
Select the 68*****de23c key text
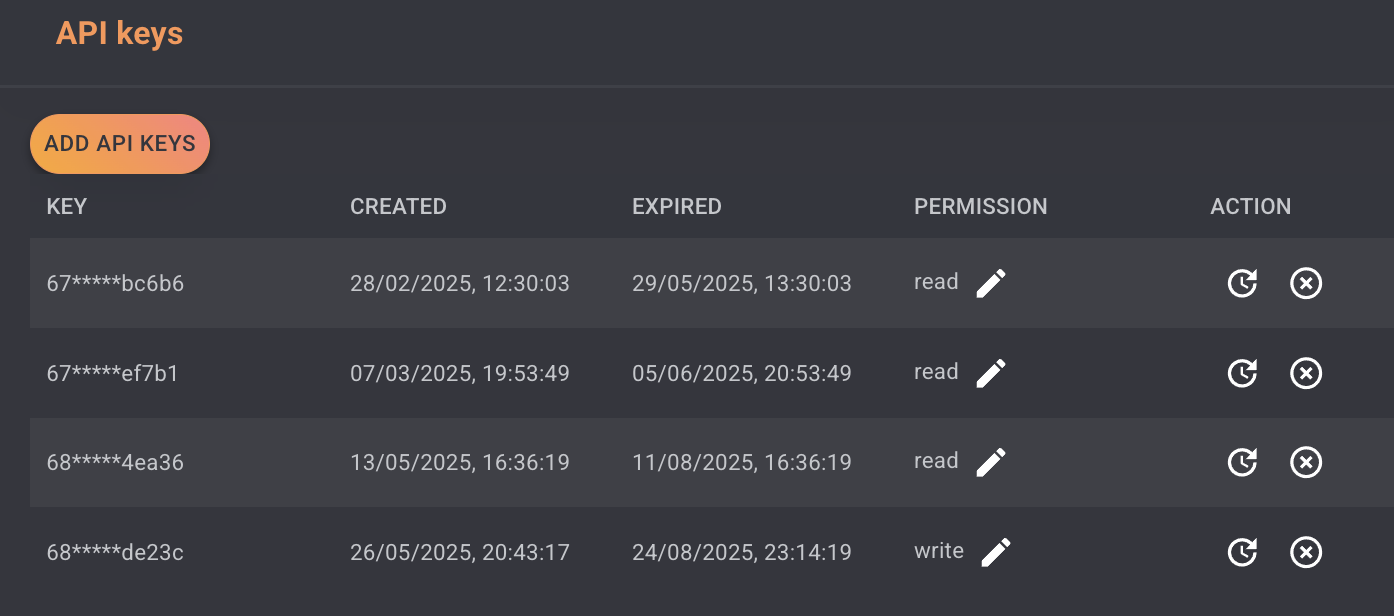115,552
